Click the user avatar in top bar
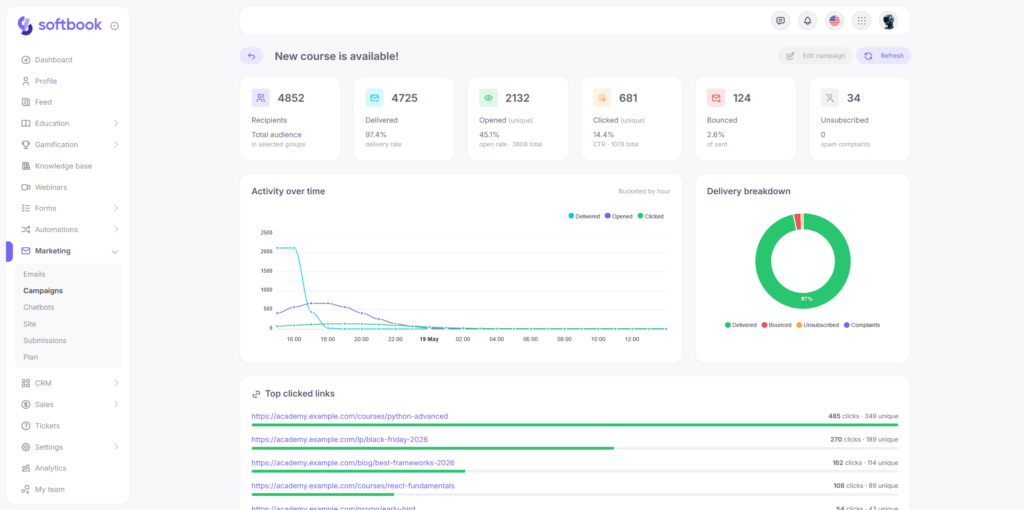 888,21
